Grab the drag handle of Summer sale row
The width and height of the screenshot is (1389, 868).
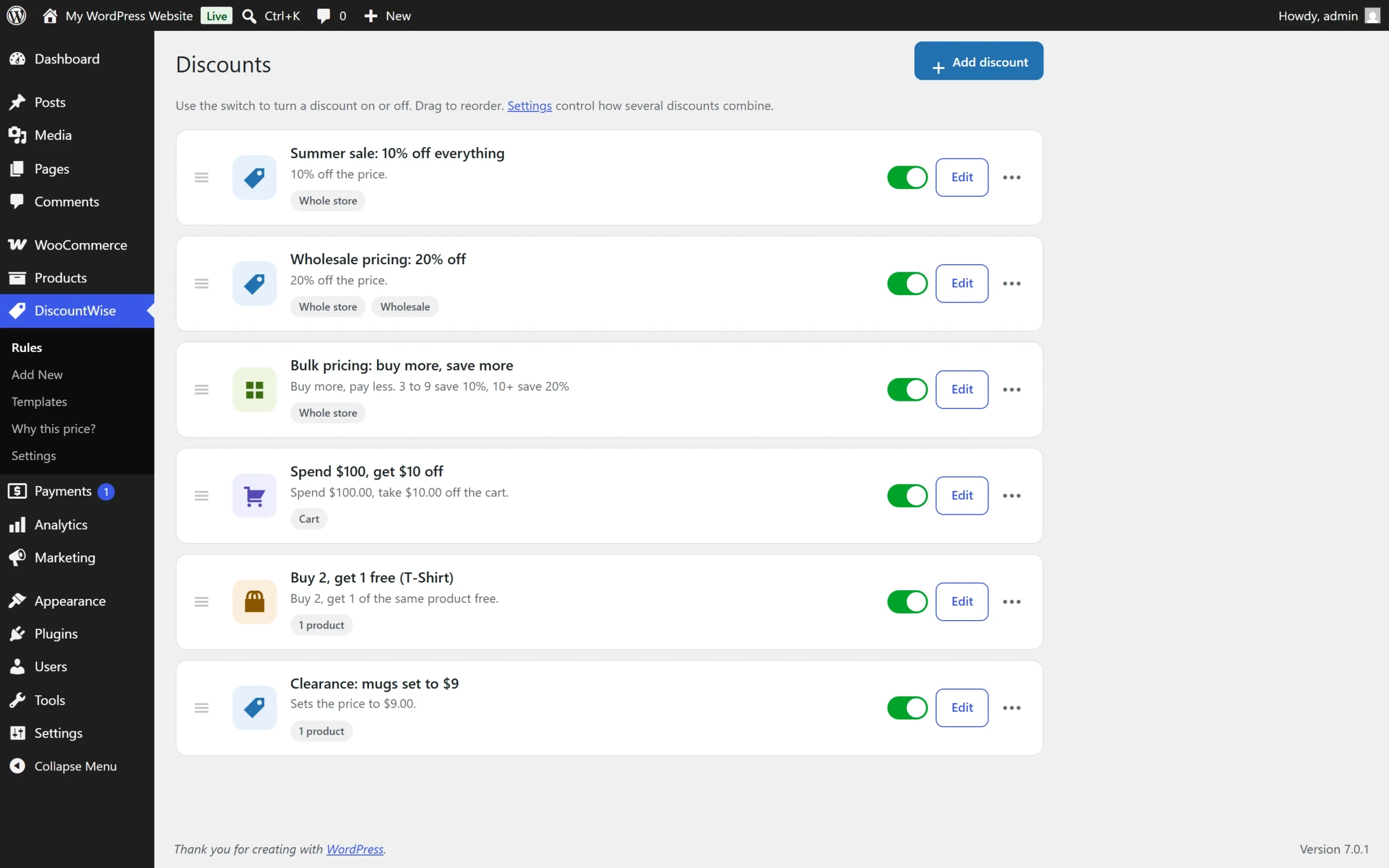click(201, 177)
